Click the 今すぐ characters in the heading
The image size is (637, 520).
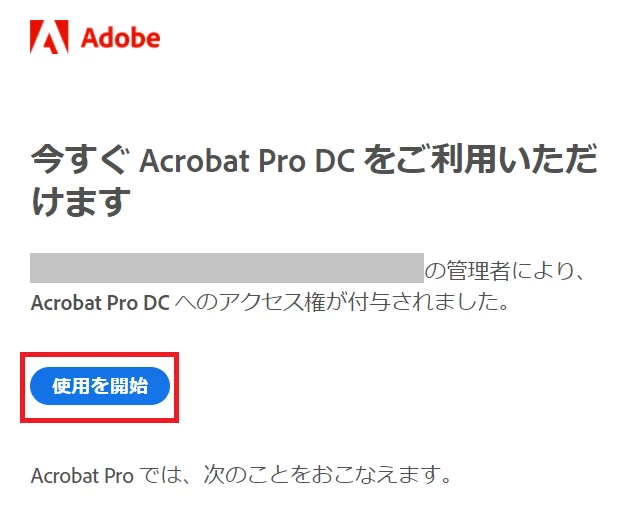[80, 159]
